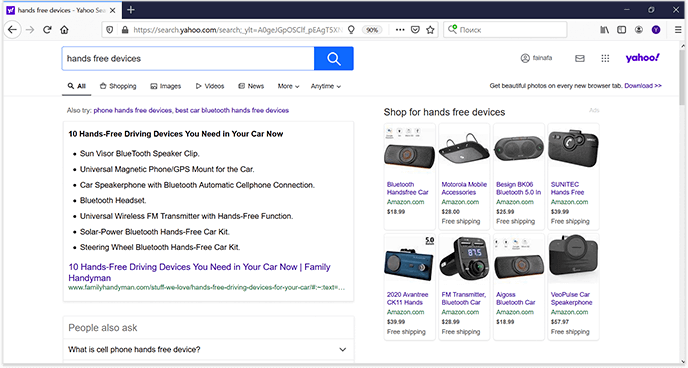Screen dimensions: 688x368
Task: Switch to the Shopping results tab
Action: click(x=118, y=86)
